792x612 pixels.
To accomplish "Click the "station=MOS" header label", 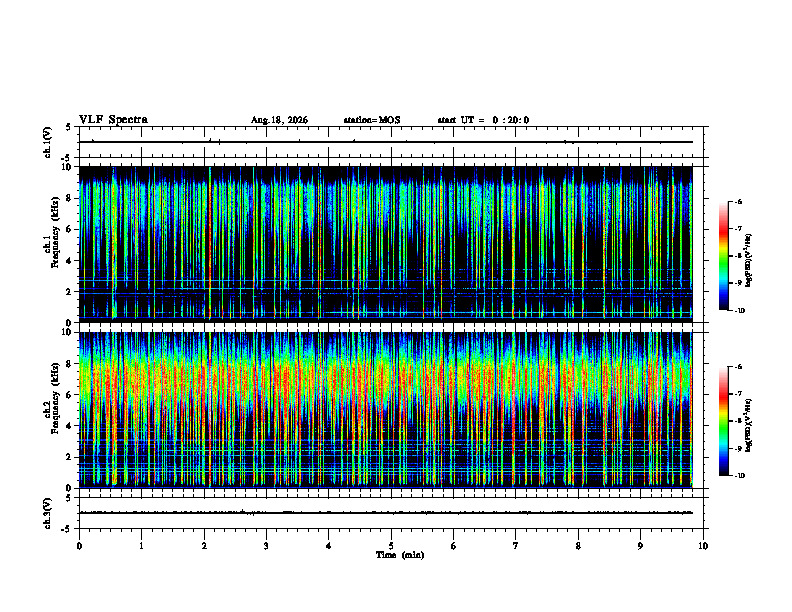I will (372, 120).
